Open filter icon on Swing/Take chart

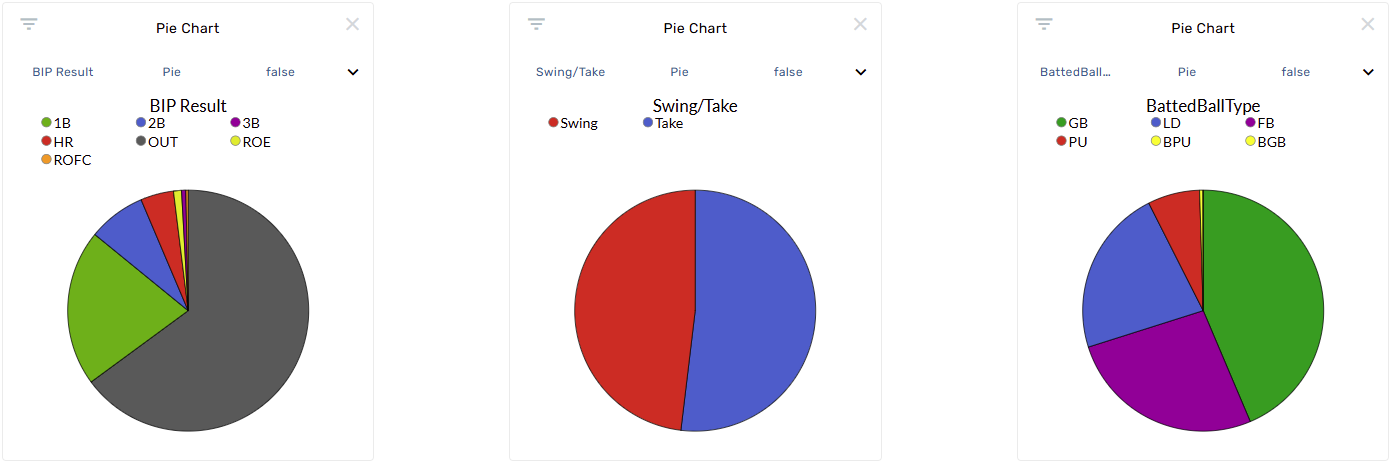[537, 24]
